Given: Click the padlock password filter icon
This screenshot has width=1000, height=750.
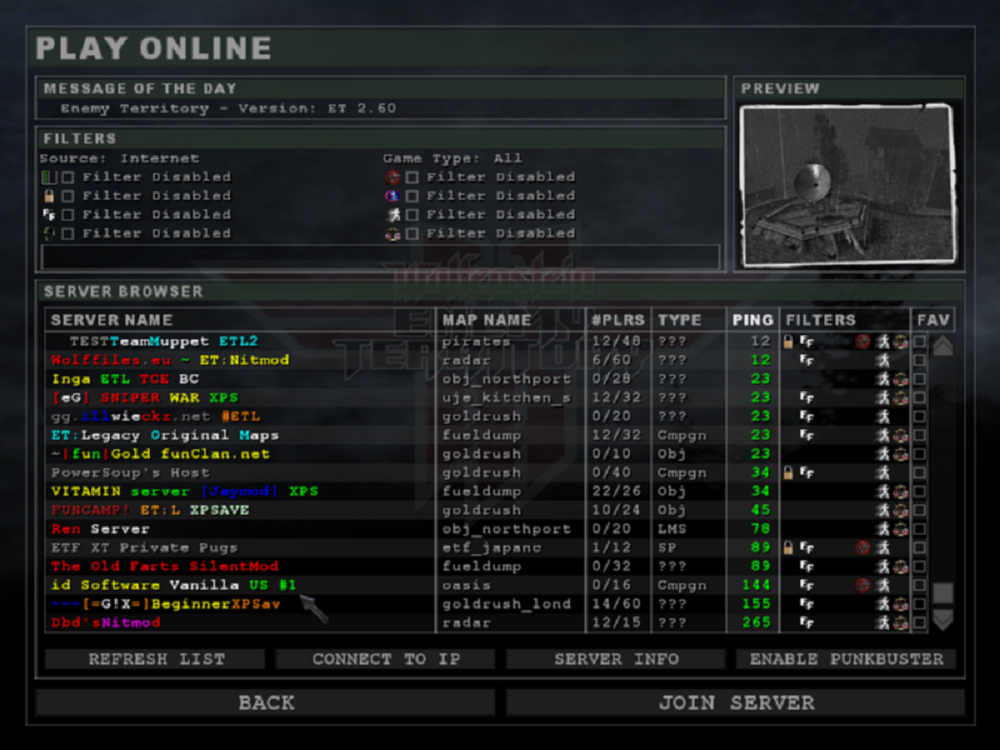Looking at the screenshot, I should tap(49, 196).
